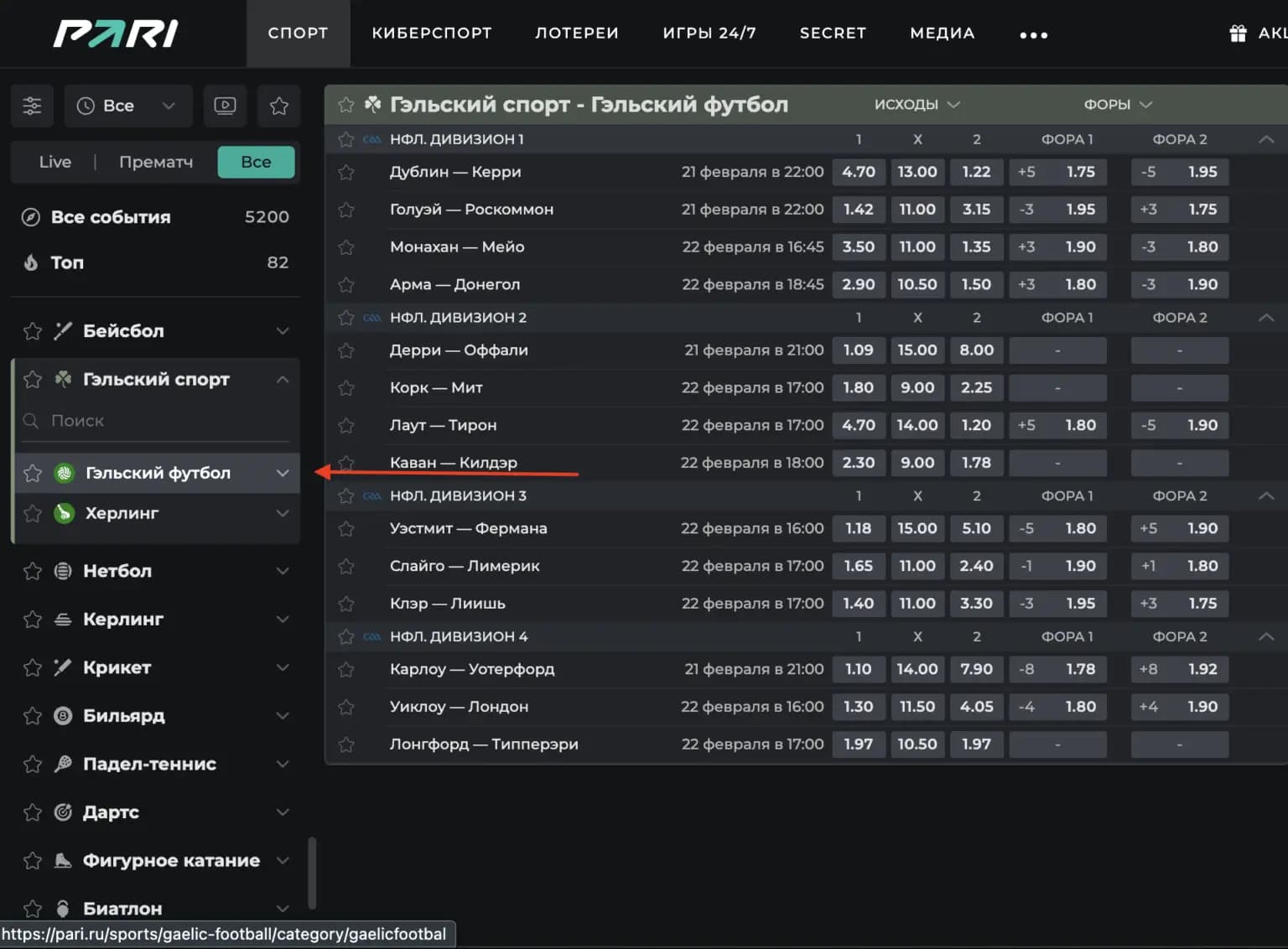Open the ЛОТЕРЕИ top menu
The image size is (1288, 949).
point(577,34)
